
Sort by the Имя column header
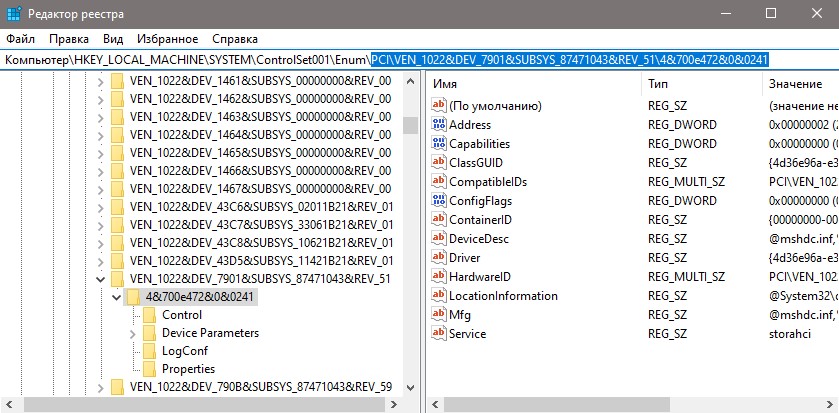pos(534,84)
